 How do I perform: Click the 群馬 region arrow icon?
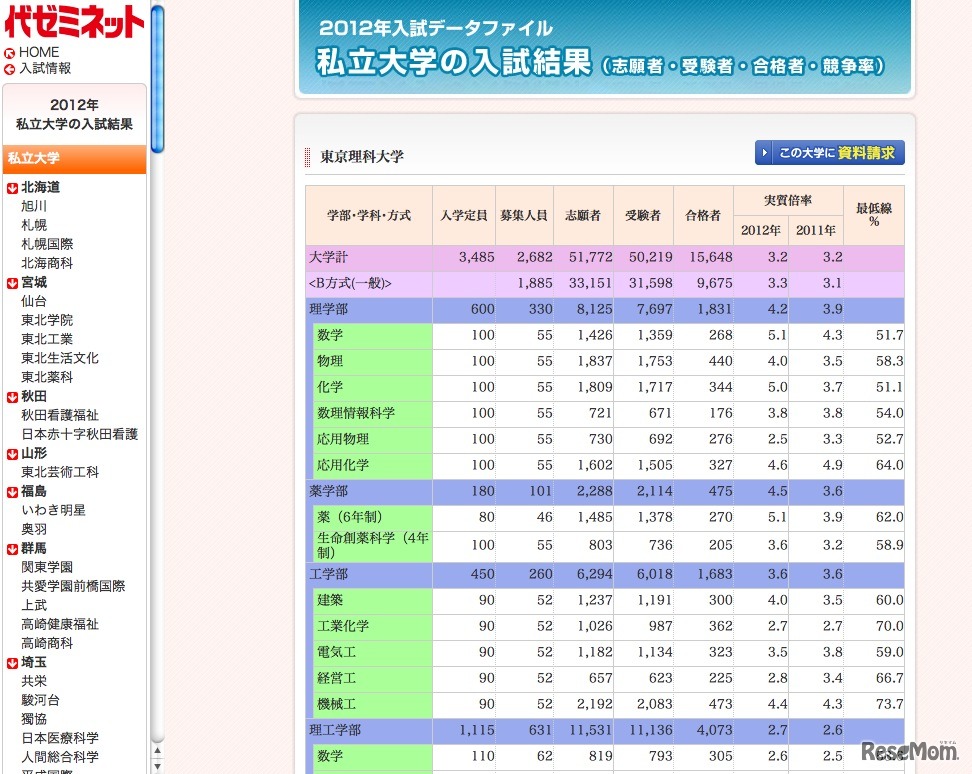coord(12,549)
